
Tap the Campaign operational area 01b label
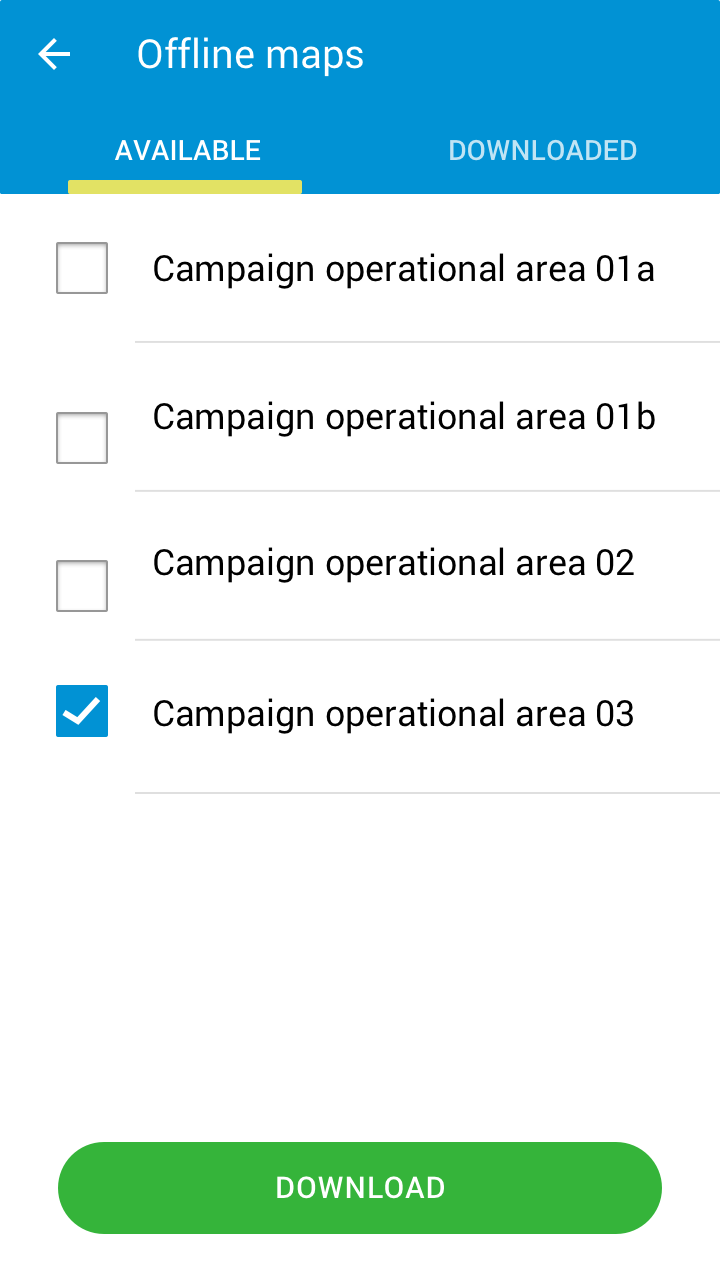point(403,417)
